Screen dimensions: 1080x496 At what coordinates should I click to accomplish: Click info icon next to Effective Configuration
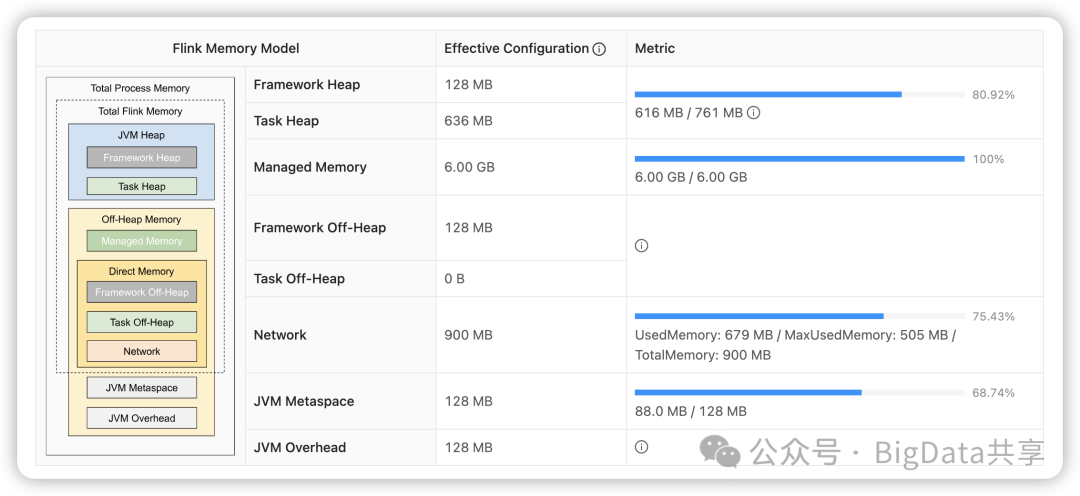tap(600, 49)
